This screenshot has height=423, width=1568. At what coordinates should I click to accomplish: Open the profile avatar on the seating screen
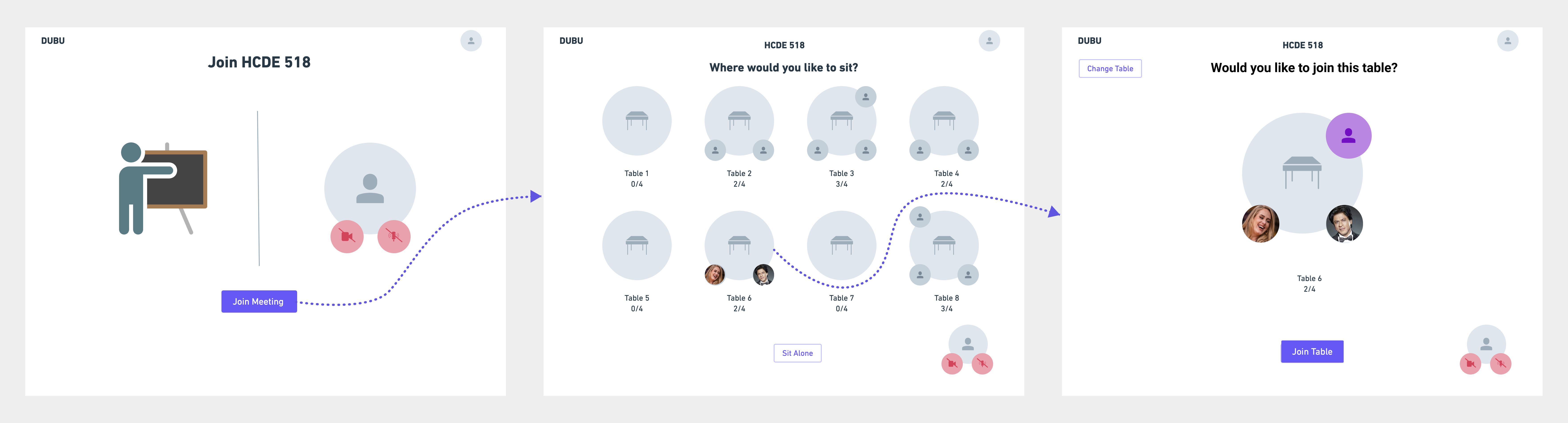989,41
